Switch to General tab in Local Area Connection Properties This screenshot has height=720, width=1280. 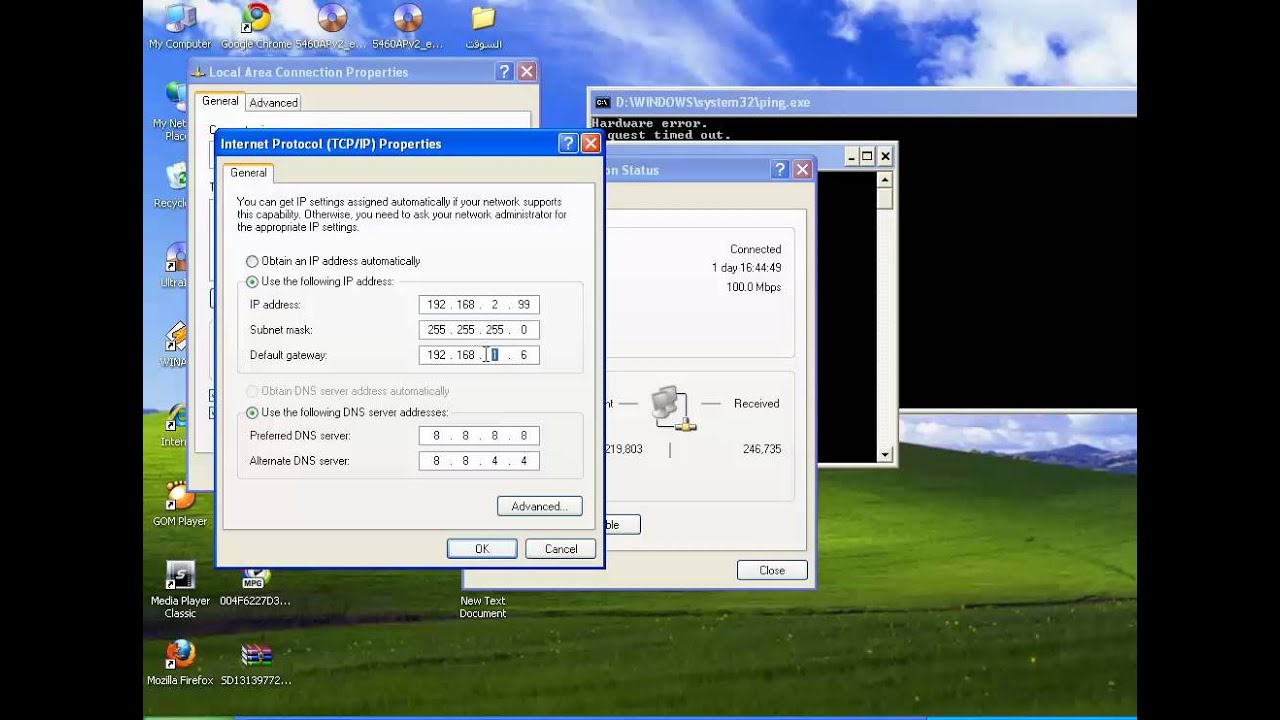220,101
